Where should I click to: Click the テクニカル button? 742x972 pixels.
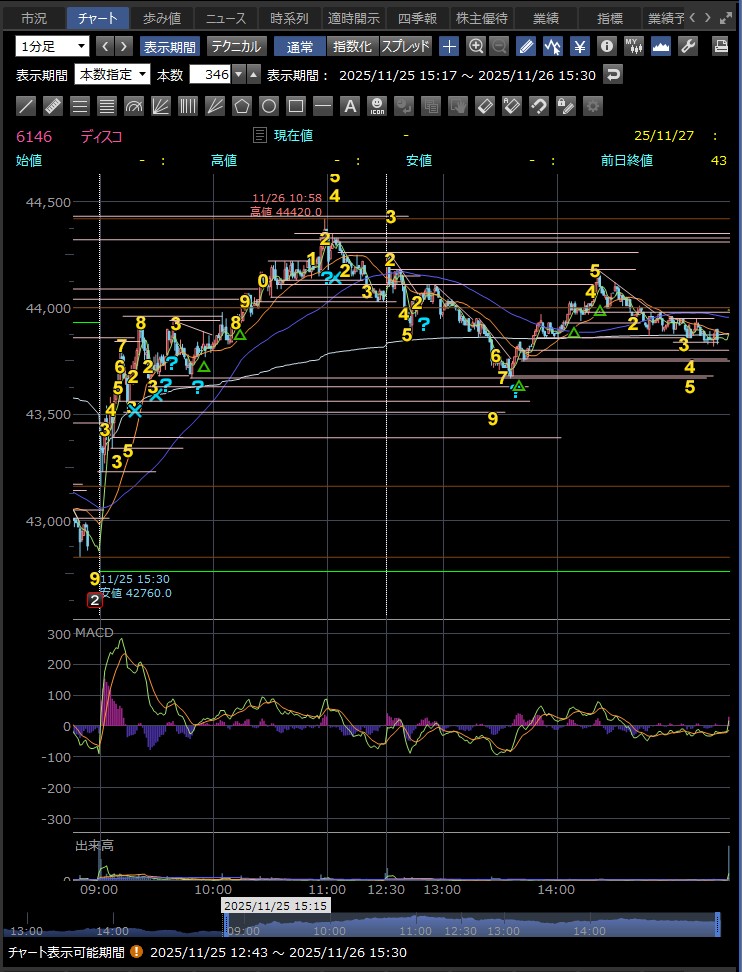tap(236, 46)
